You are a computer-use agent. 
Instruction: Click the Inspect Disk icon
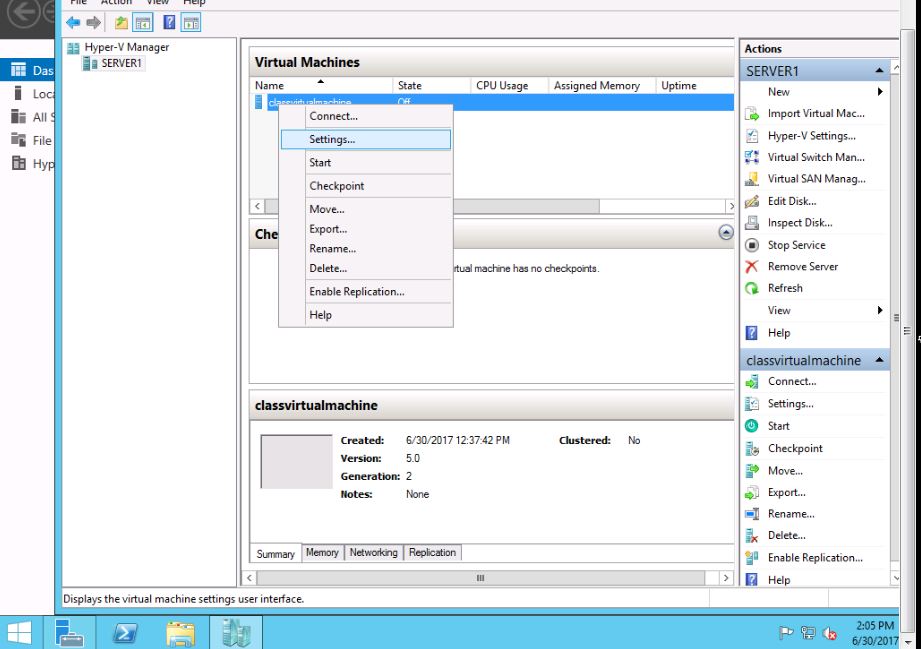tap(752, 223)
